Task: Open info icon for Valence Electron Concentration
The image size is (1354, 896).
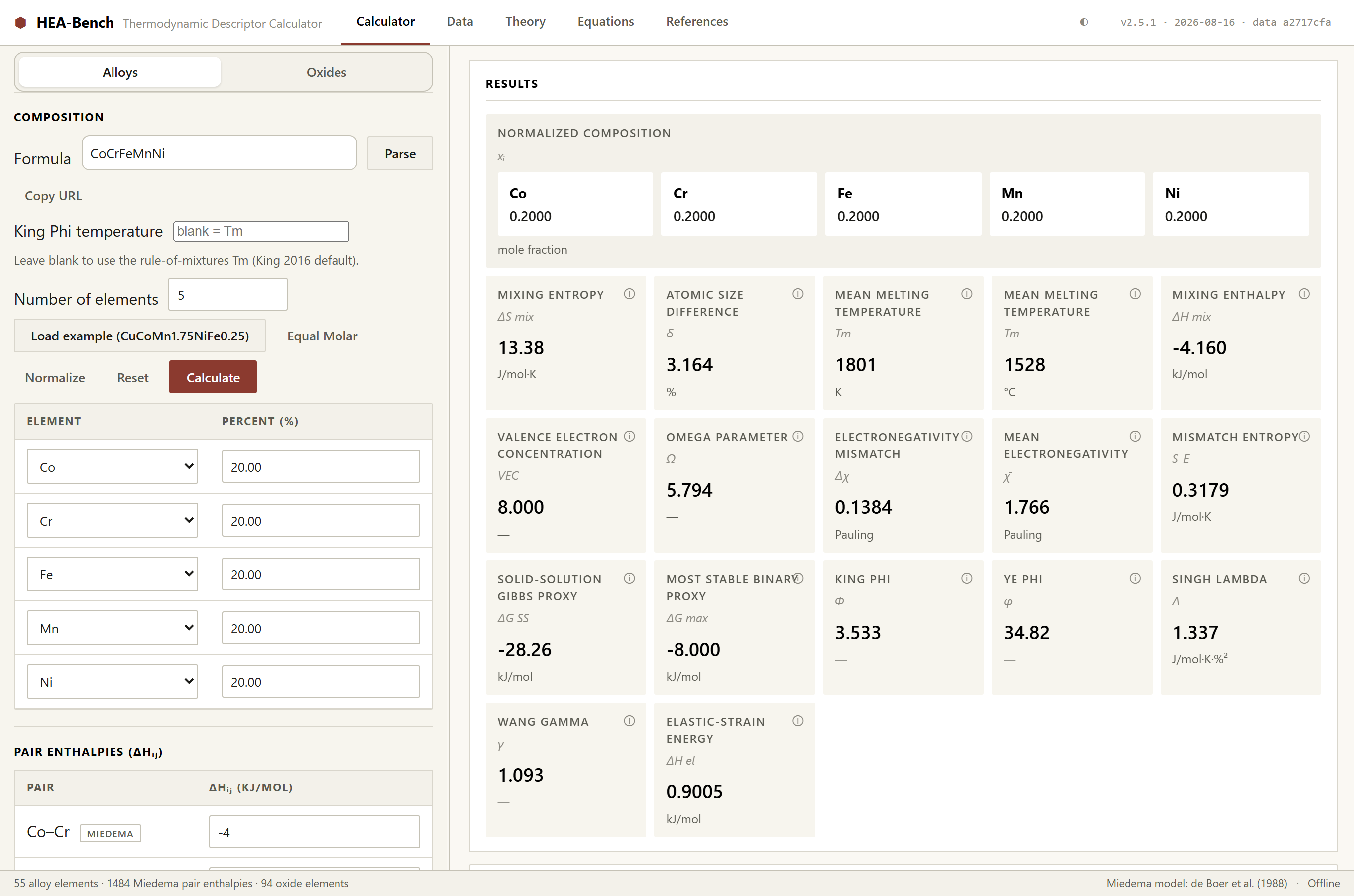Action: point(629,436)
